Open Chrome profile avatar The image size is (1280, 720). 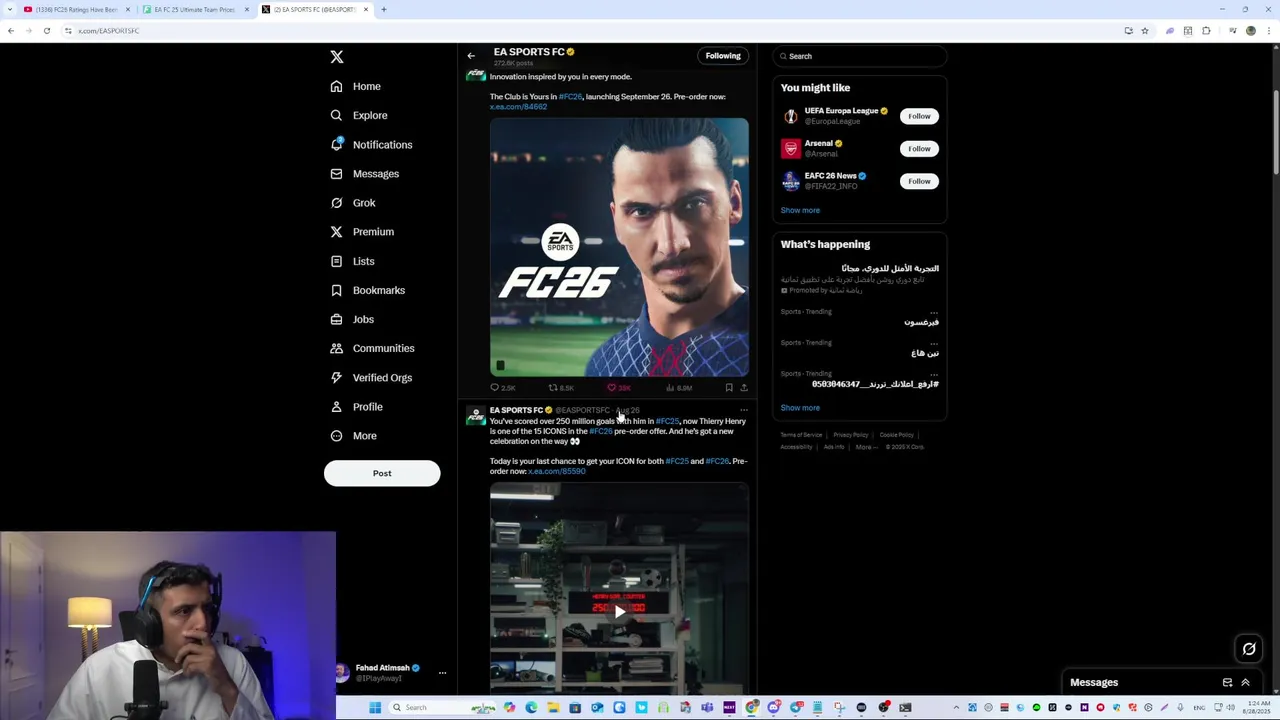[x=1250, y=31]
